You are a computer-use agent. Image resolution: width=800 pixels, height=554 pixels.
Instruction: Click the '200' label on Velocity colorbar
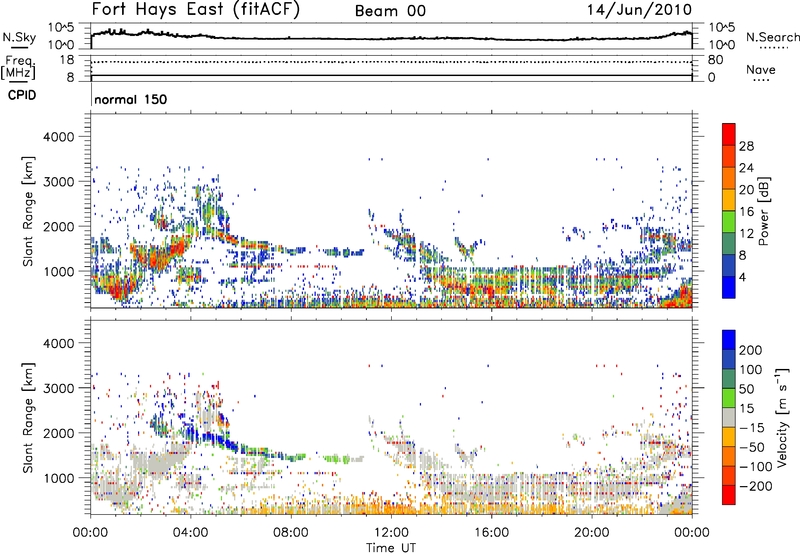(751, 350)
